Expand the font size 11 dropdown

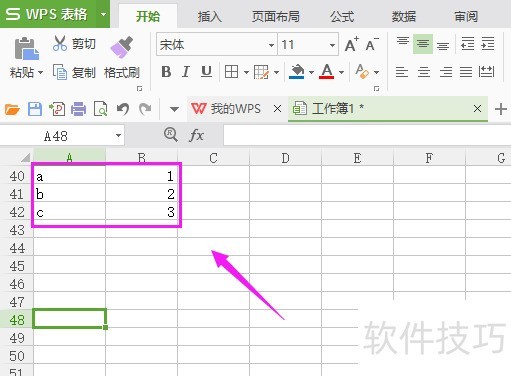coord(332,45)
